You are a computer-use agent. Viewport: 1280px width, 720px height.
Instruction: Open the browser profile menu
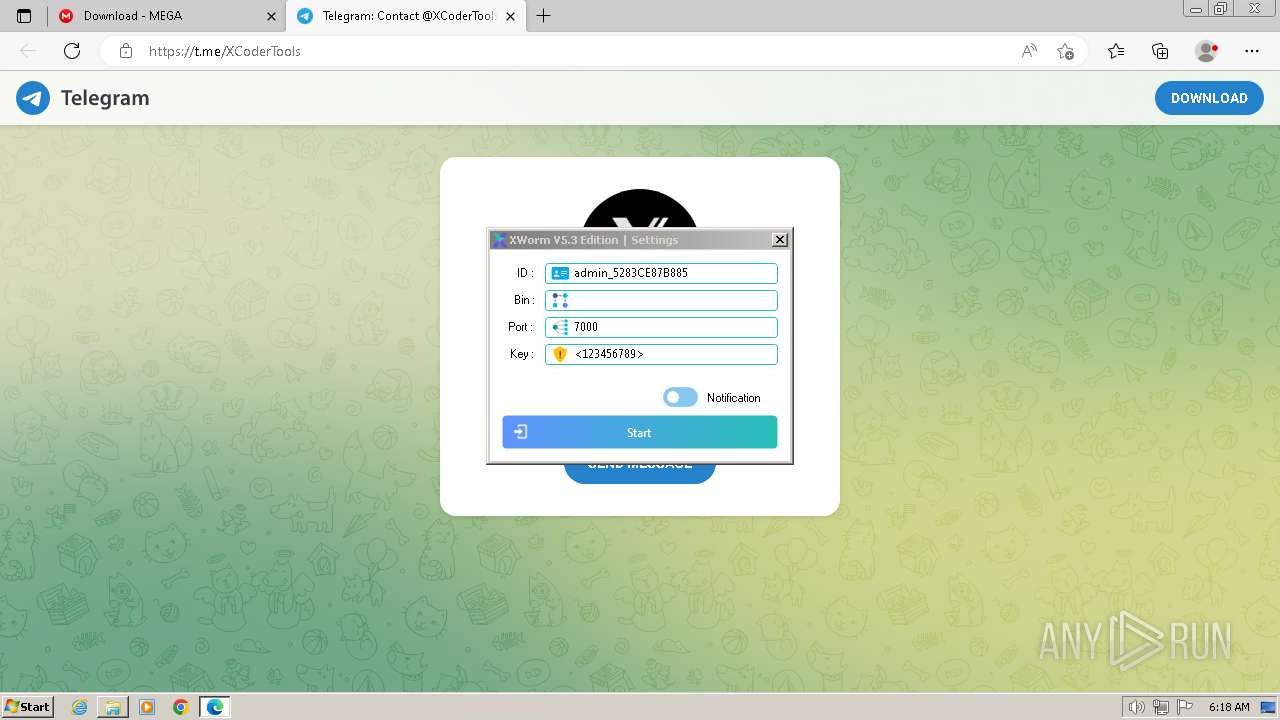coord(1207,51)
